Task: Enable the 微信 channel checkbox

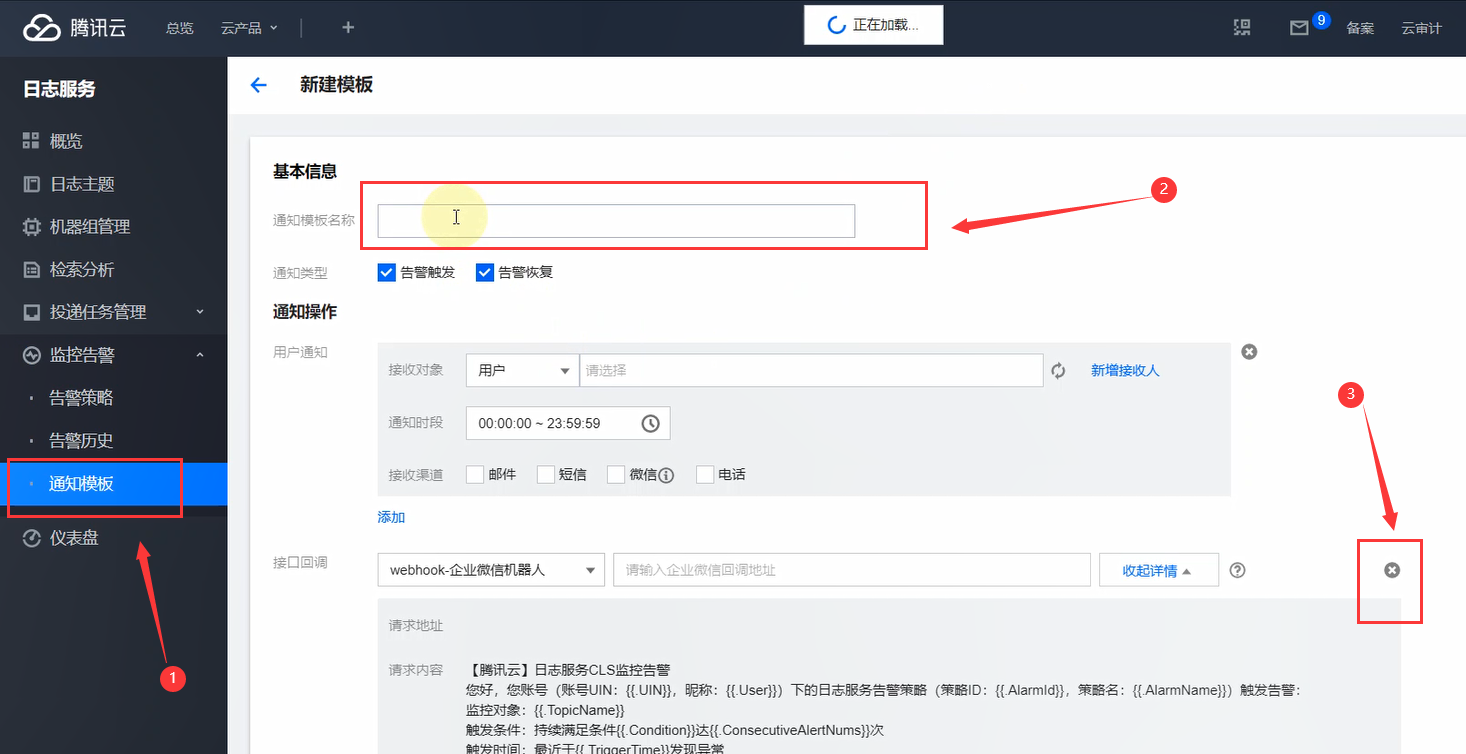Action: 616,474
